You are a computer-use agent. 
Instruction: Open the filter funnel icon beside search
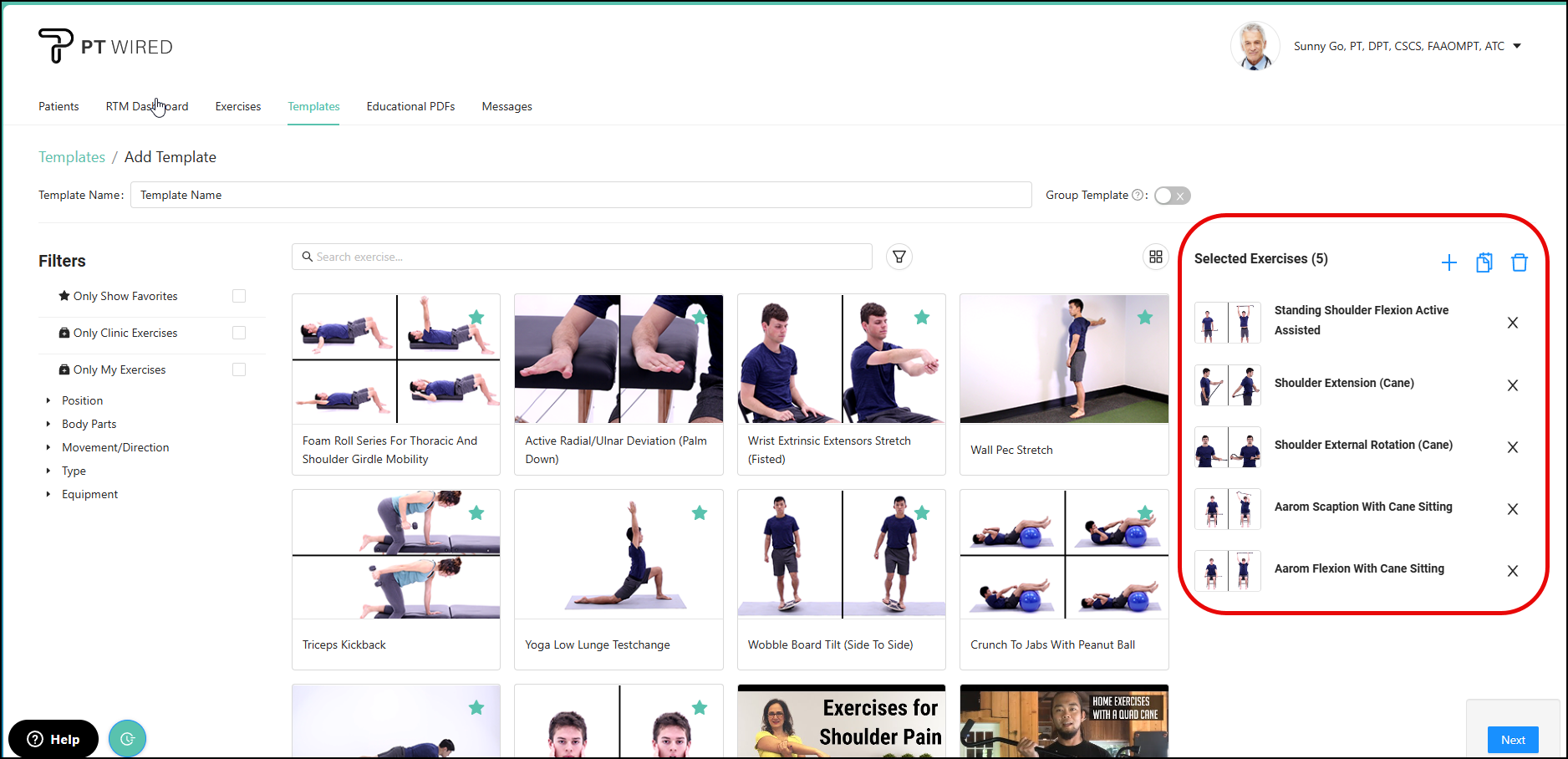coord(899,257)
